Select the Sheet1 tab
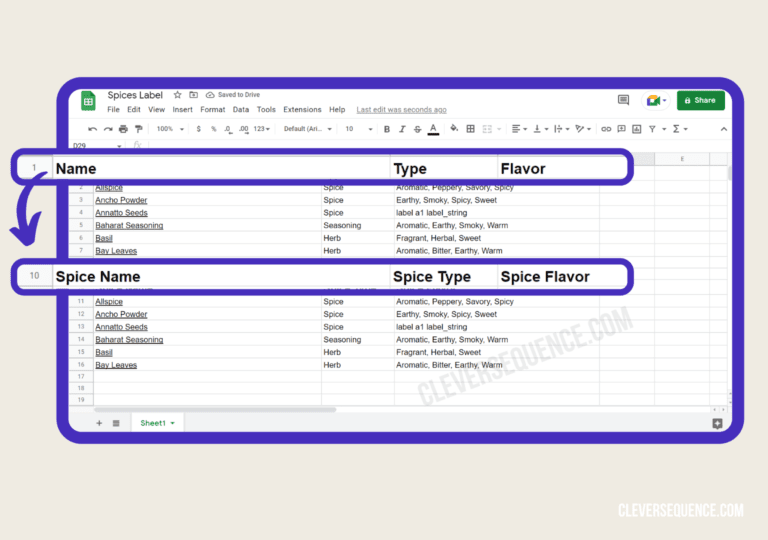The width and height of the screenshot is (768, 540). [x=157, y=423]
